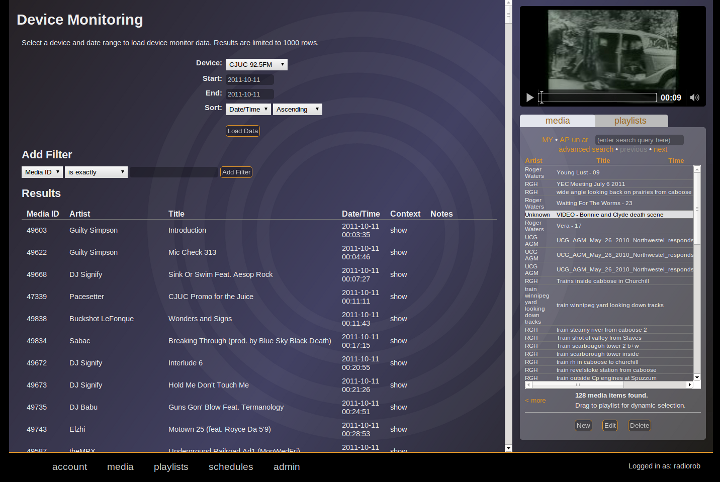Open the Date/Time sort dropdown
Image resolution: width=720 pixels, height=482 pixels.
point(248,109)
